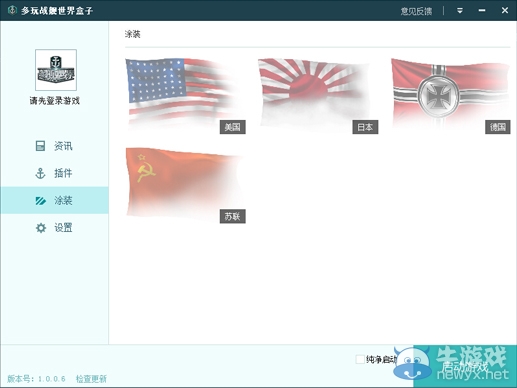Click the 意见反馈 feedback link

click(416, 11)
